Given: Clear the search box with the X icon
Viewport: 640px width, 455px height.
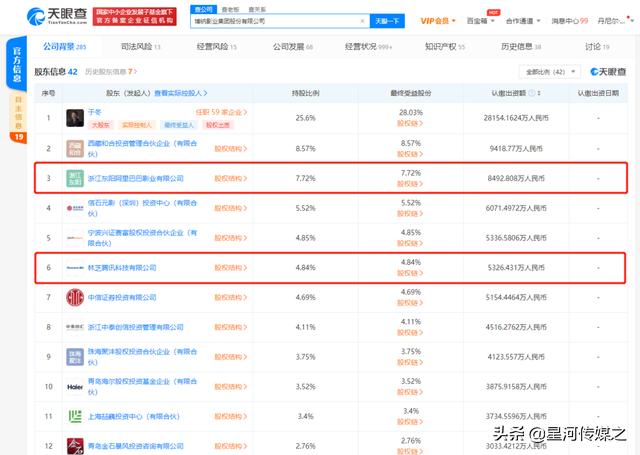Looking at the screenshot, I should tap(362, 21).
